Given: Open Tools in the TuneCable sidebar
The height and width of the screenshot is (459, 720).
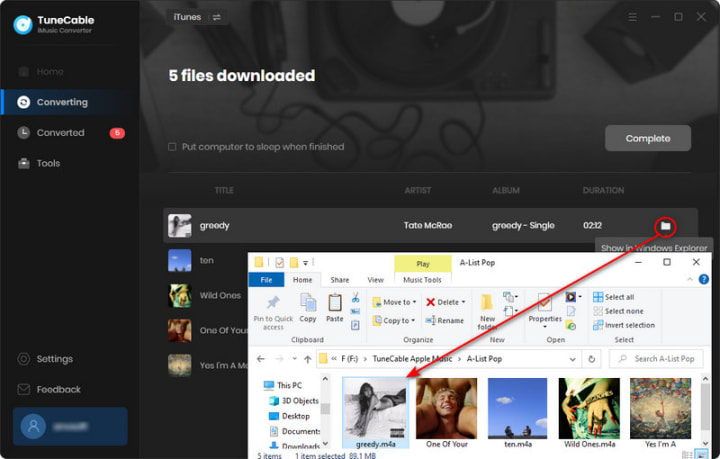Looking at the screenshot, I should [39, 163].
